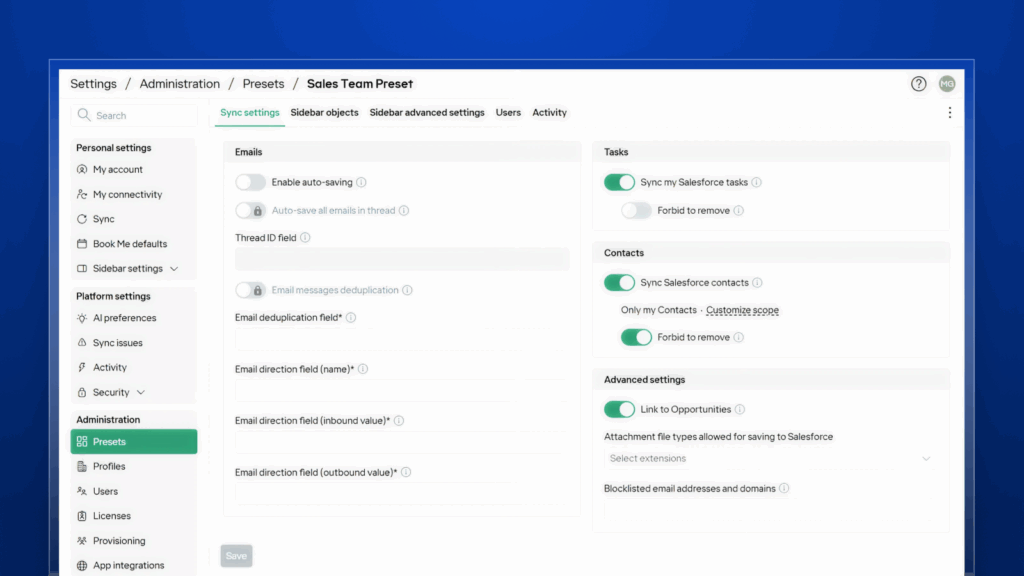Open the Activity tab in preset
The width and height of the screenshot is (1024, 576).
tap(549, 113)
